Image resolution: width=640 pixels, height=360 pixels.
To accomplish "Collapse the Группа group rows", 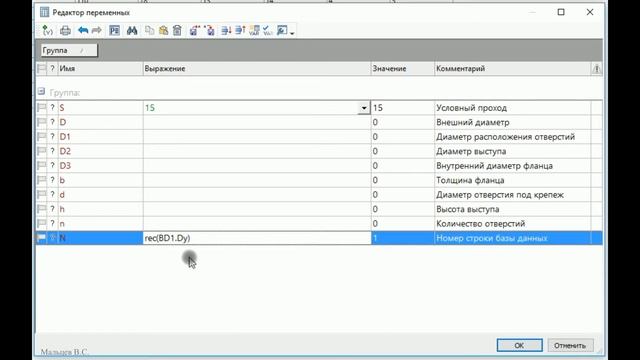I will (x=41, y=91).
